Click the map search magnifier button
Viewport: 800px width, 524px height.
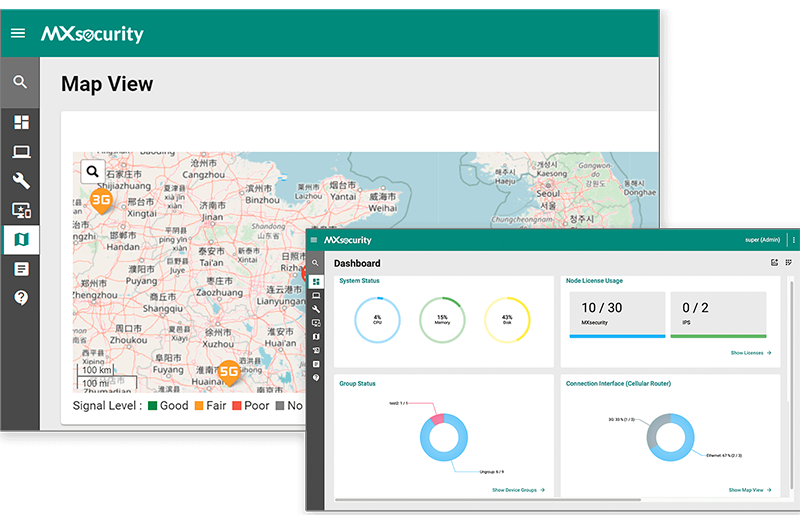click(x=93, y=171)
